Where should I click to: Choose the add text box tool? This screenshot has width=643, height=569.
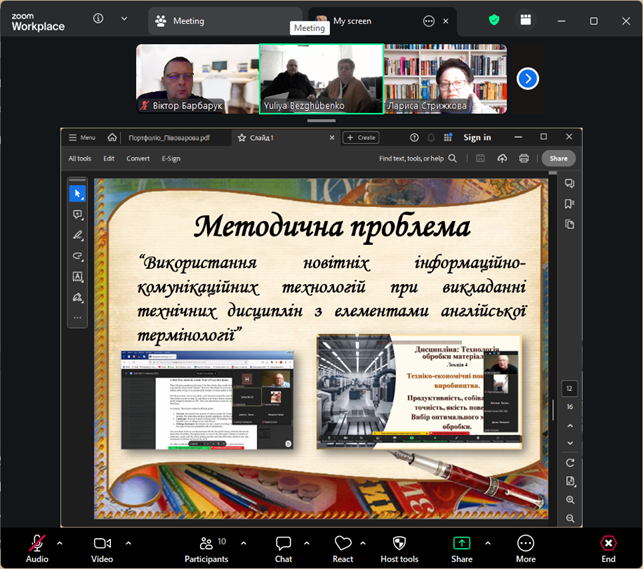click(x=78, y=276)
